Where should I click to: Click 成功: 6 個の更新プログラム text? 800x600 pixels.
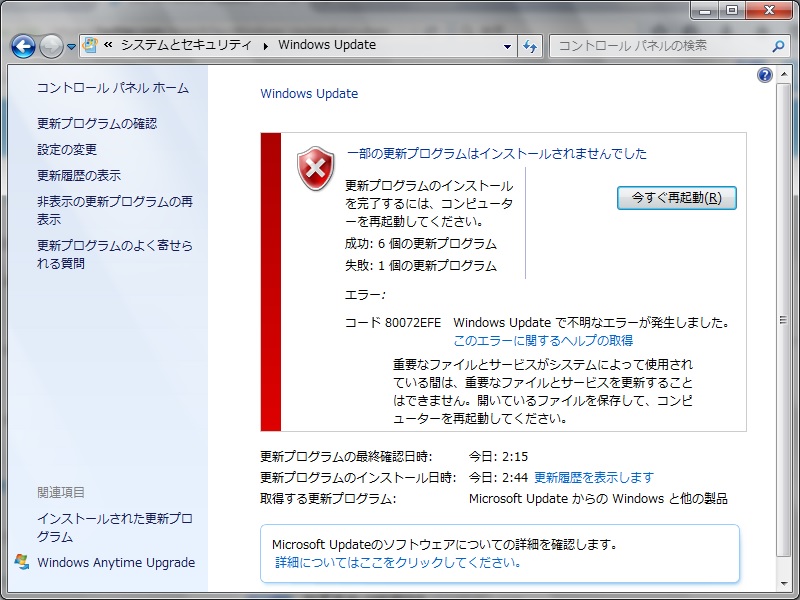pyautogui.click(x=421, y=244)
